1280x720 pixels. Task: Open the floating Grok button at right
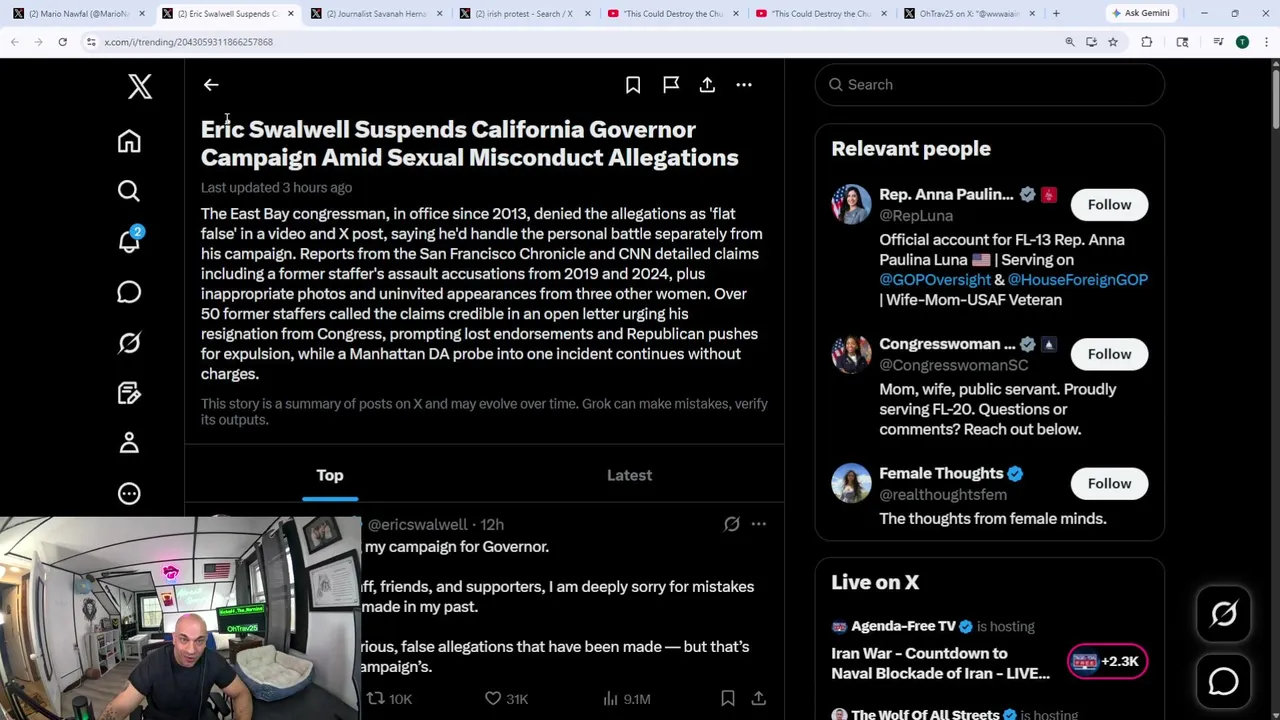pos(1224,614)
